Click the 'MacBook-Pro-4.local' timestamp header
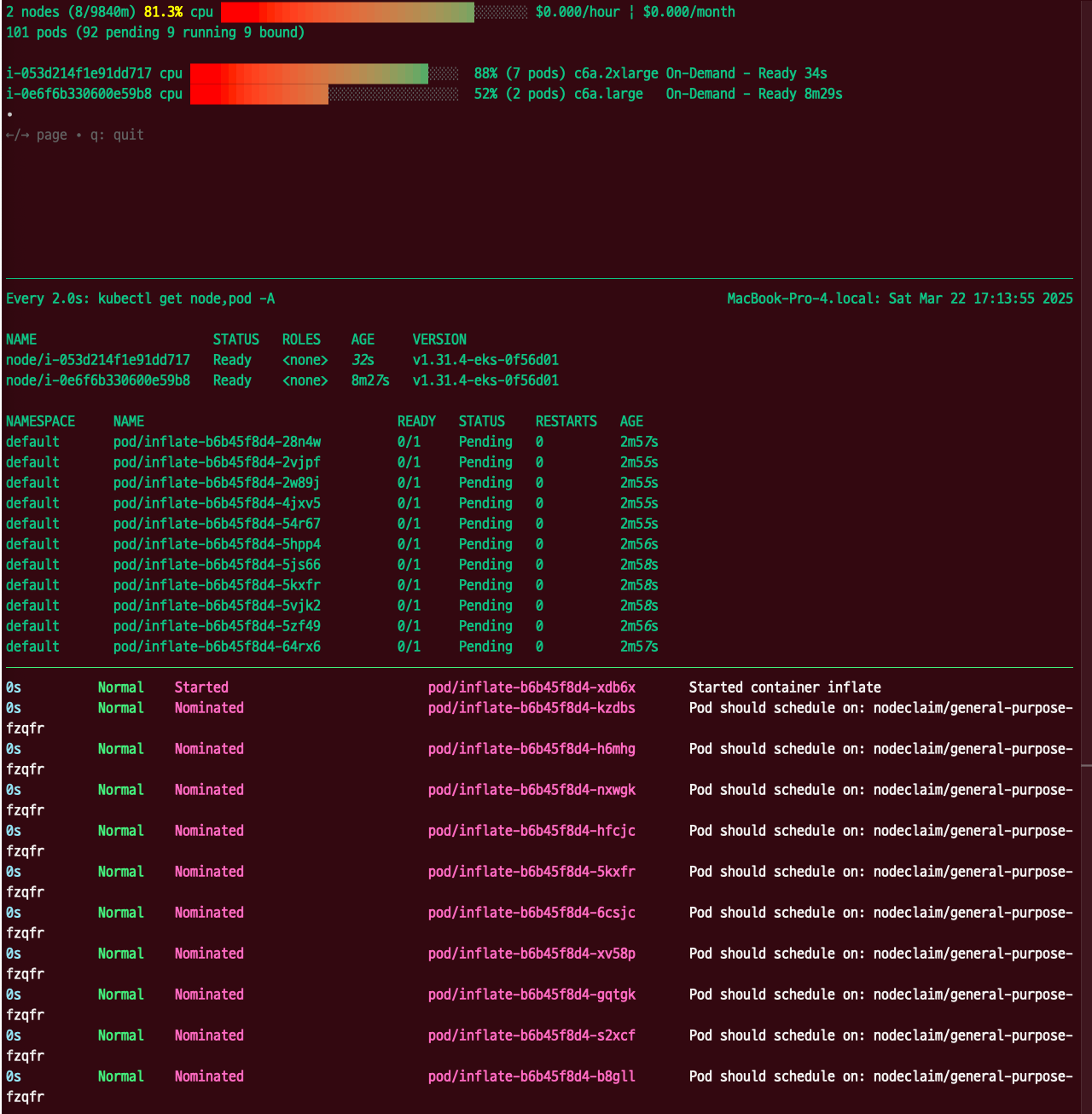The image size is (1092, 1114). click(900, 299)
